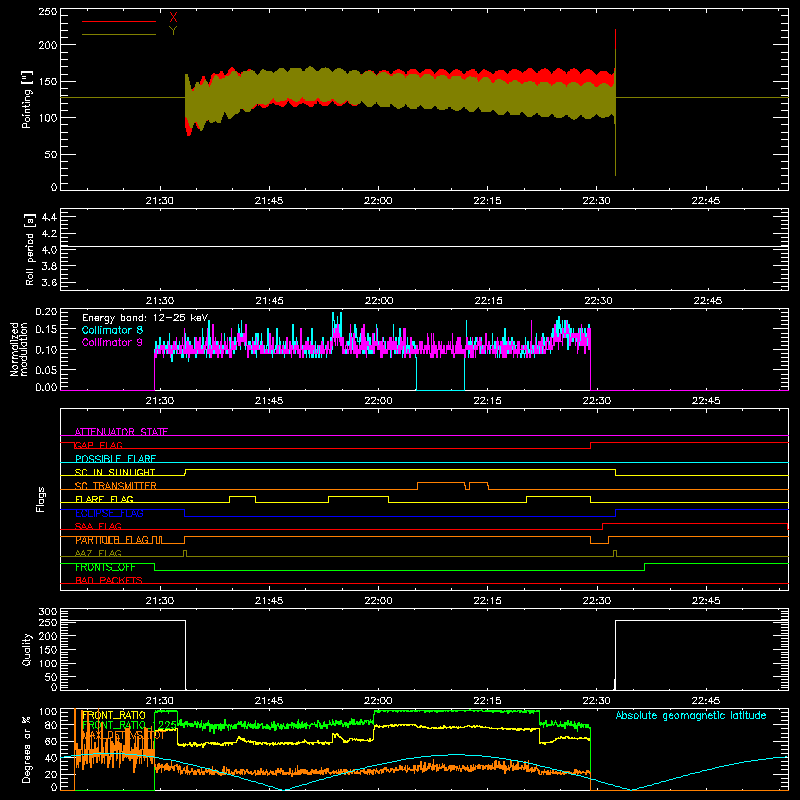
Task: Click the FLARE_FLAG label
Action: tap(104, 499)
